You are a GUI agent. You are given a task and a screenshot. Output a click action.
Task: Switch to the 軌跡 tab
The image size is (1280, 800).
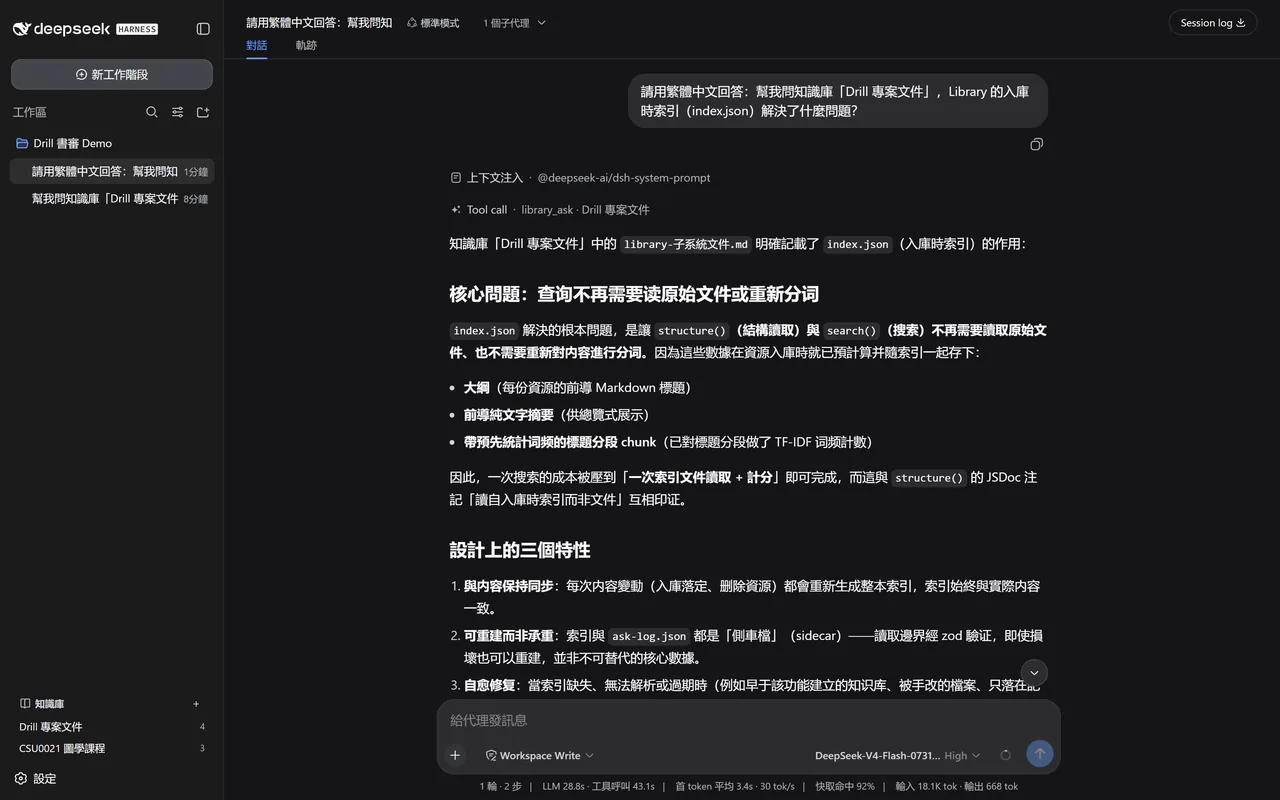tap(306, 45)
